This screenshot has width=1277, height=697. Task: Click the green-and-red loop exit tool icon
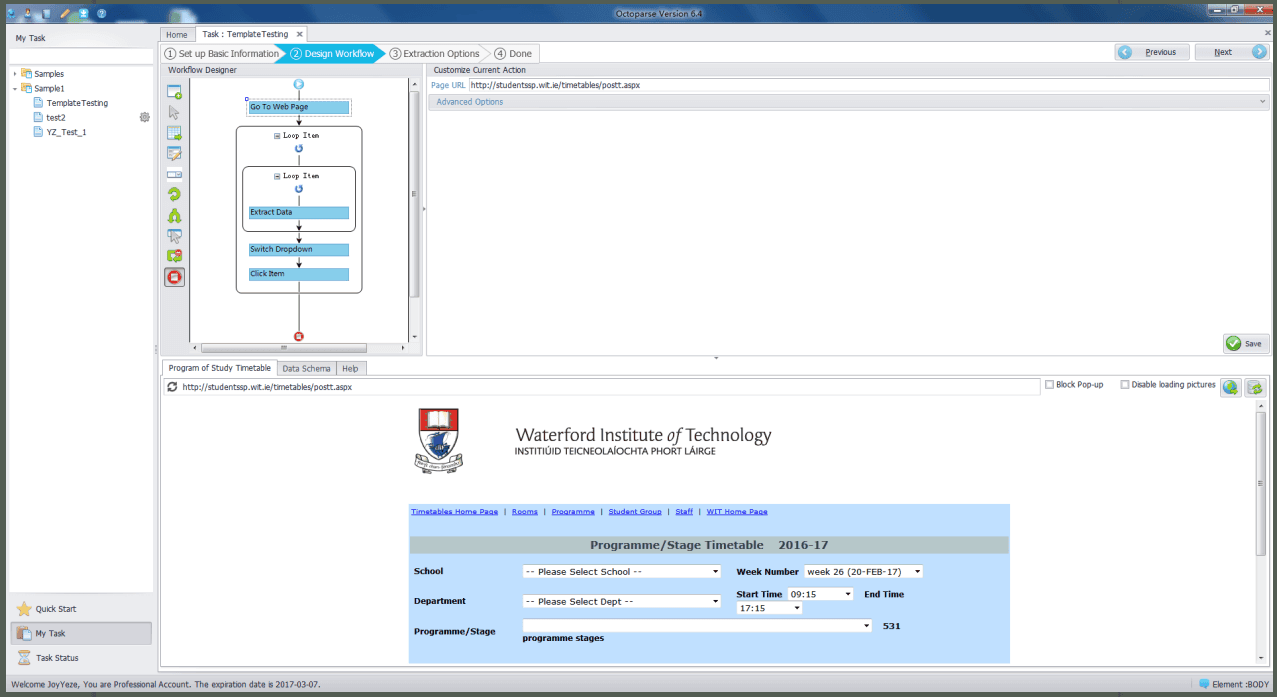pyautogui.click(x=174, y=256)
